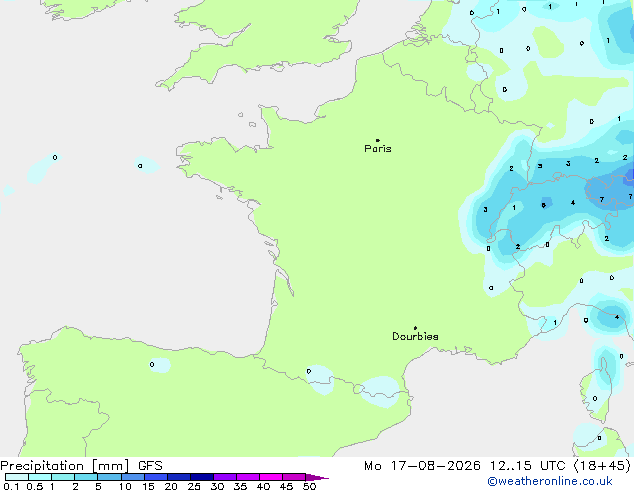This screenshot has height=490, width=634.
Task: Click the forecast date 17-08-2026 text
Action: tap(435, 466)
